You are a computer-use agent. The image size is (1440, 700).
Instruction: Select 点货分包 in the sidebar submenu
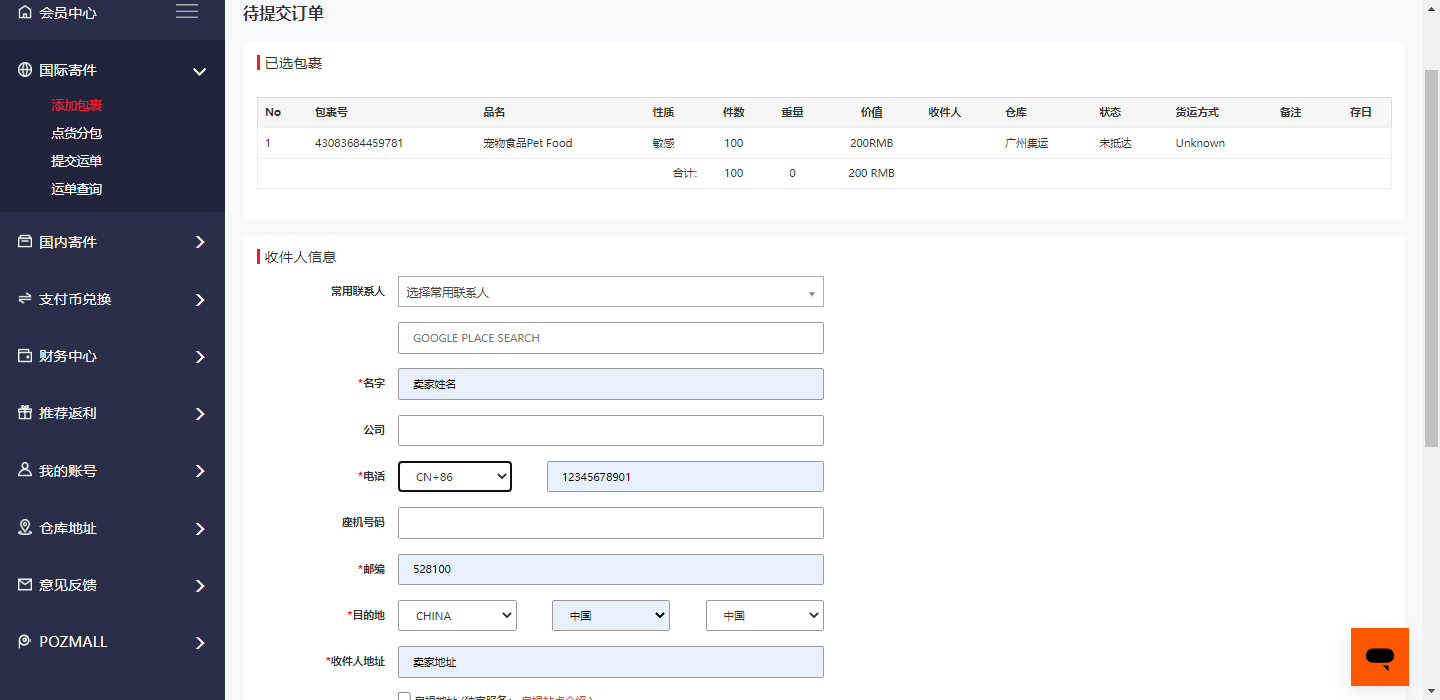pos(77,133)
